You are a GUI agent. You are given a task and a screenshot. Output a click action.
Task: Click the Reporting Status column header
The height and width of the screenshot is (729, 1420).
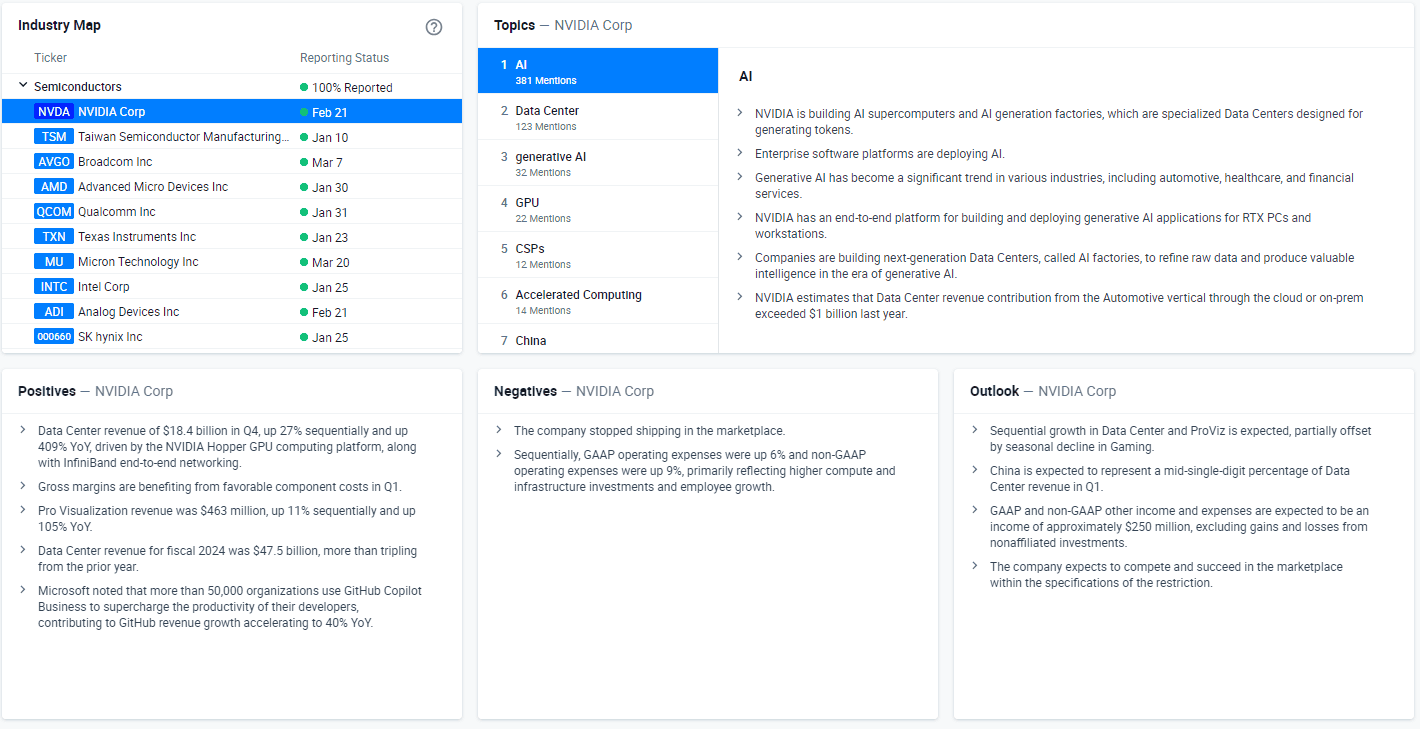pyautogui.click(x=345, y=58)
